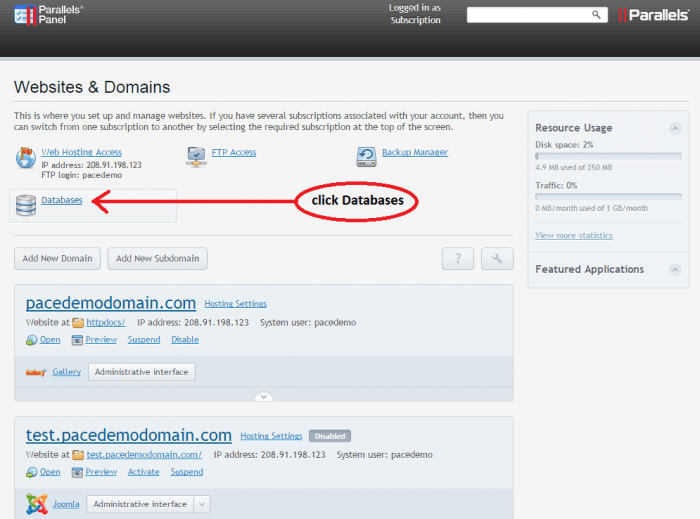Expand the pacedemodomain.com panel with bottom chevron
This screenshot has width=700, height=519.
[263, 397]
